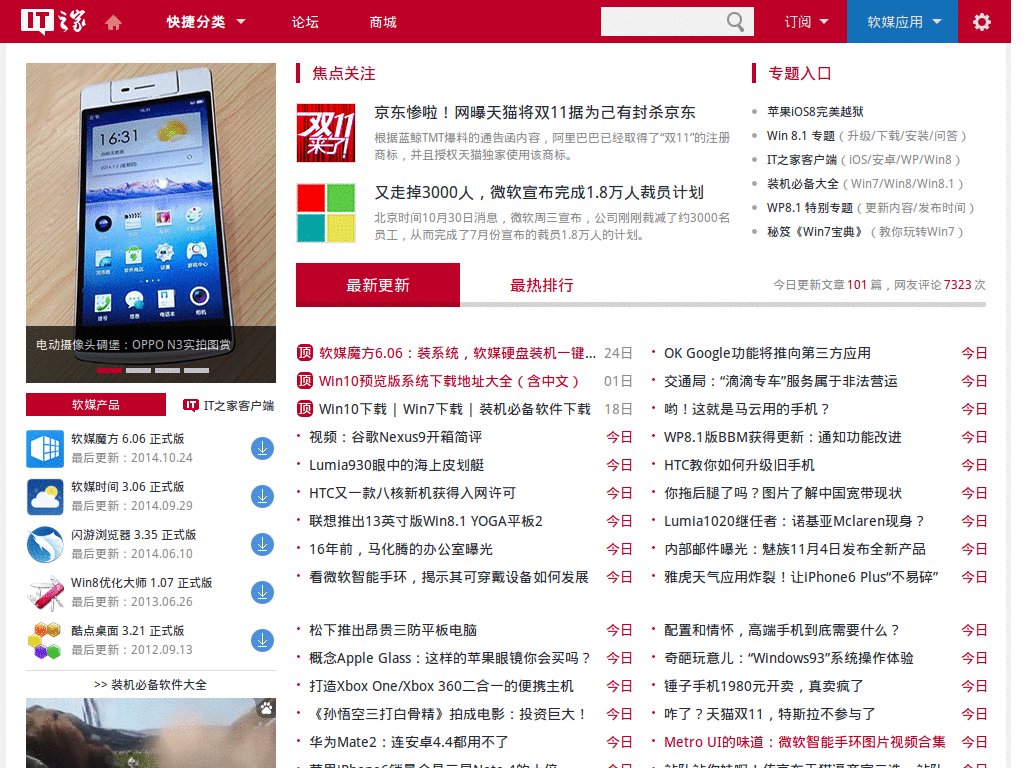Open article 内部邮件曝光：魅族11月4日发布全新产品

[795, 549]
